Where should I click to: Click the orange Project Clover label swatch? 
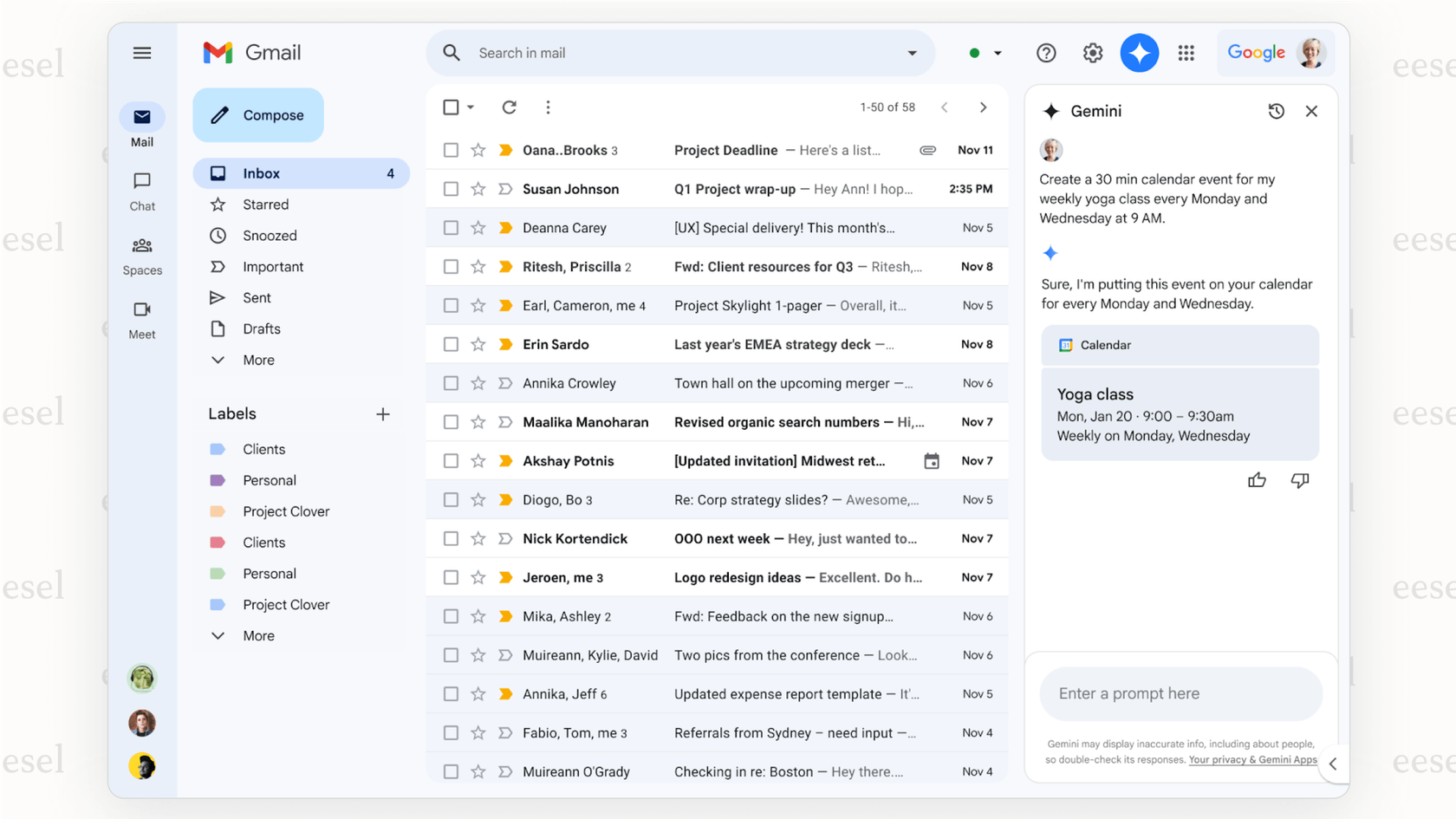pos(218,511)
